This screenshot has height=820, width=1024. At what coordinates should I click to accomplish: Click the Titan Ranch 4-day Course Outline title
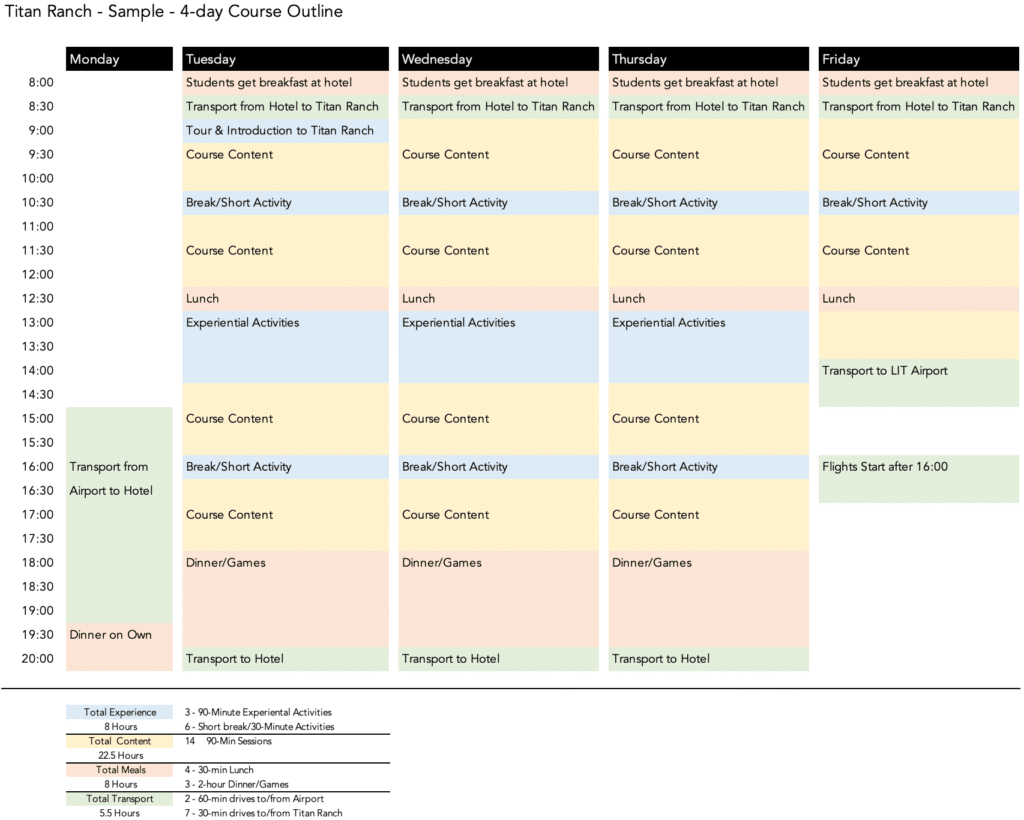[x=174, y=12]
